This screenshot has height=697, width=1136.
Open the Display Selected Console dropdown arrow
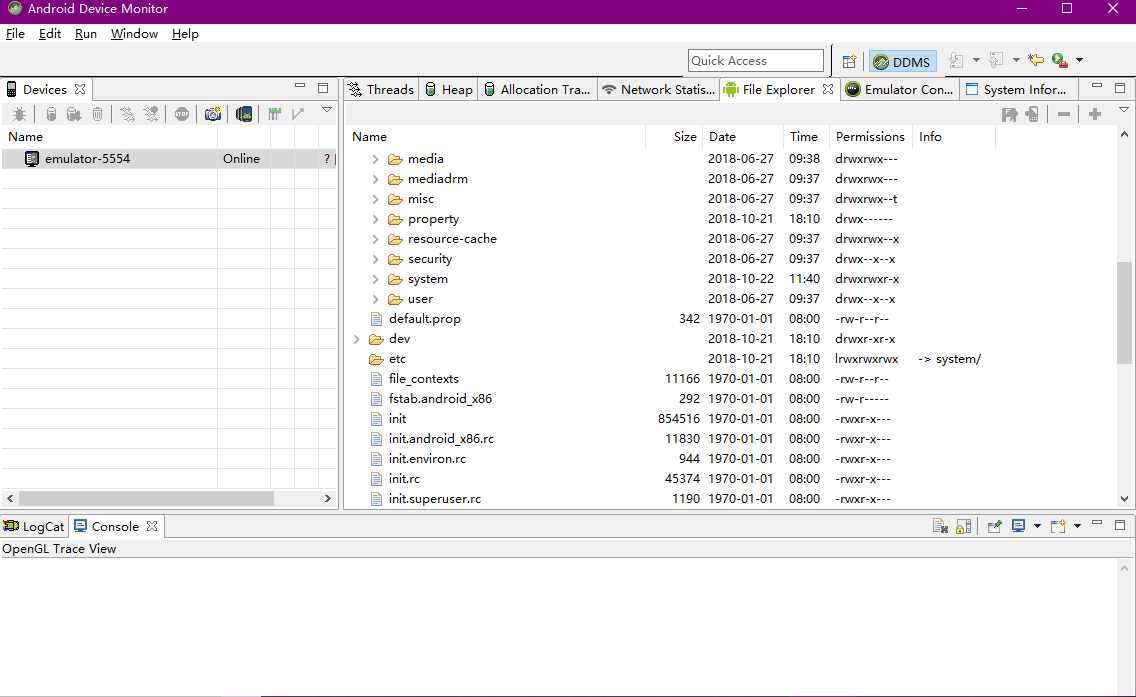1037,526
